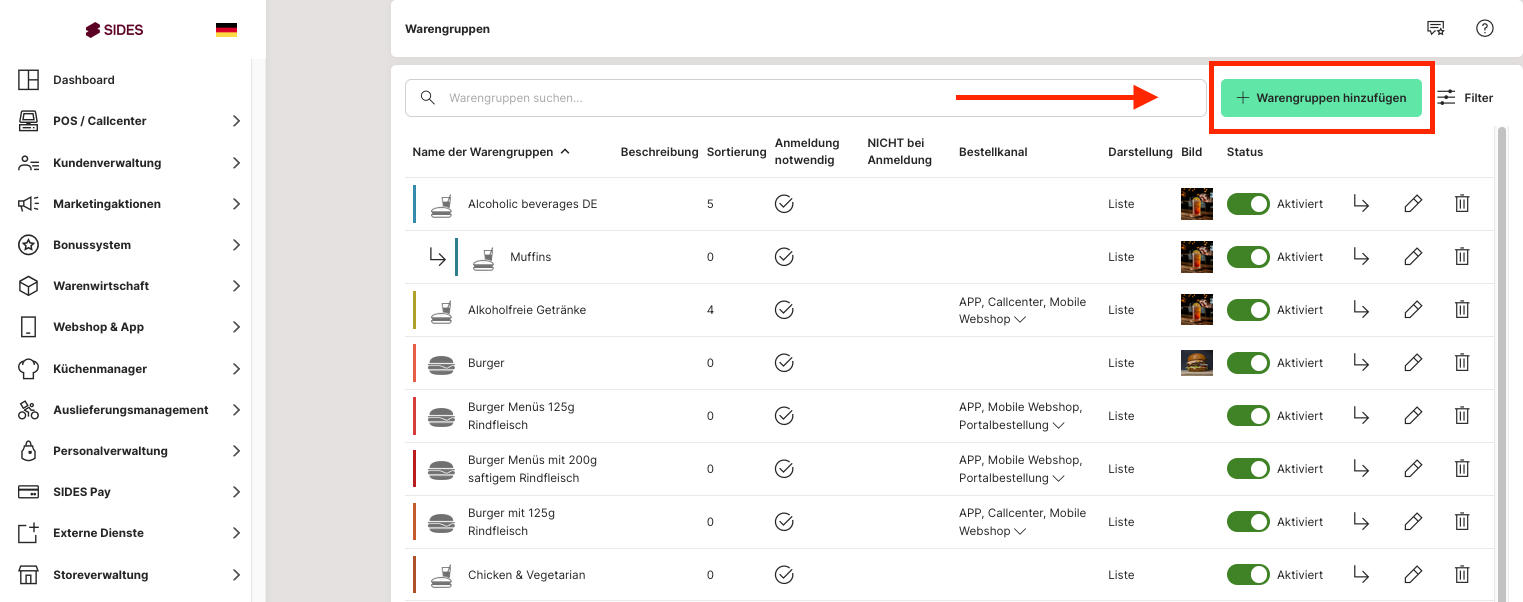Open Dashboard from the sidebar
This screenshot has width=1523, height=602.
click(84, 80)
